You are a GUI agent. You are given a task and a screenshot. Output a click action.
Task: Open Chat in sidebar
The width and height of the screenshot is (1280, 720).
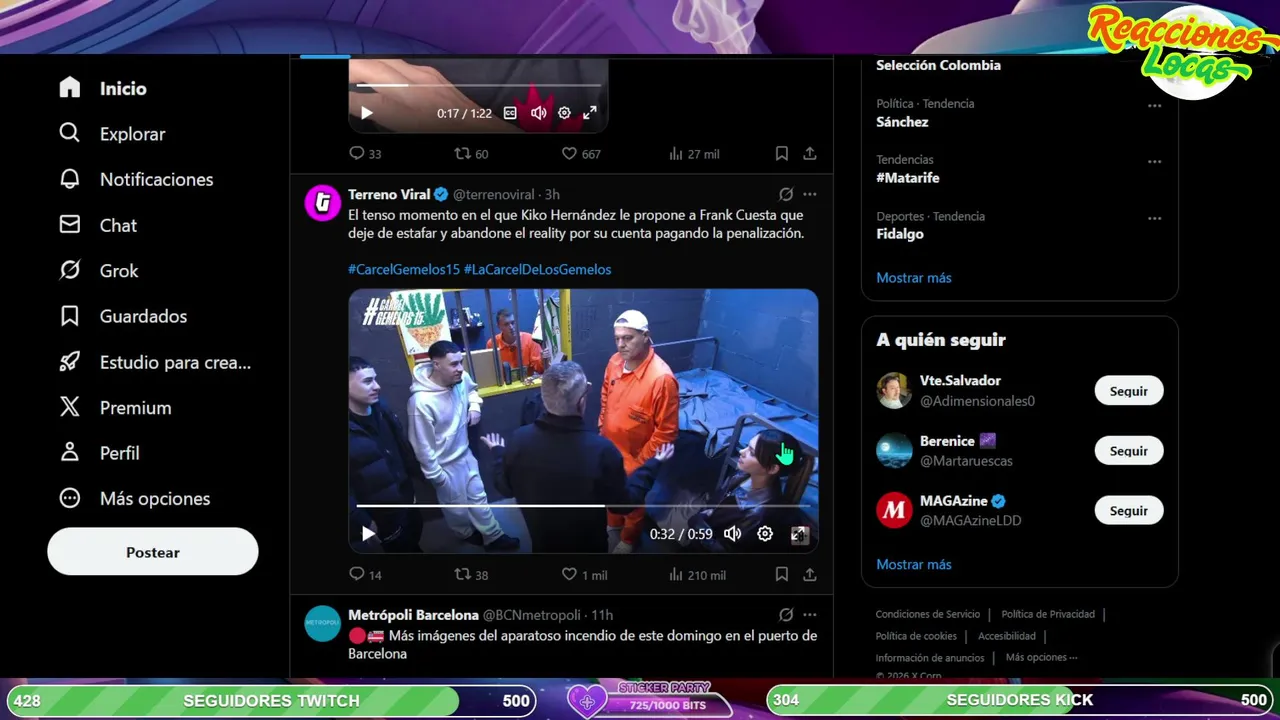tap(98, 225)
